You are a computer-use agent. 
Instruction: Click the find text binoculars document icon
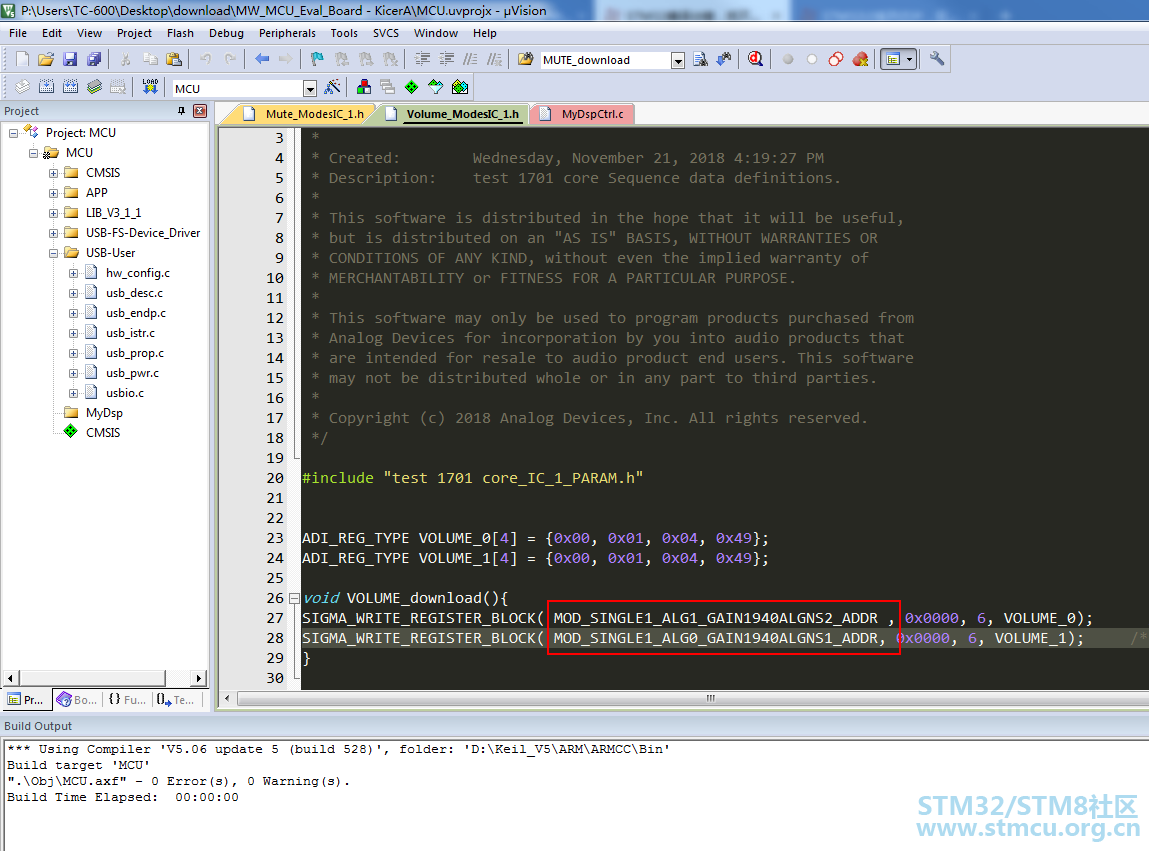[701, 59]
